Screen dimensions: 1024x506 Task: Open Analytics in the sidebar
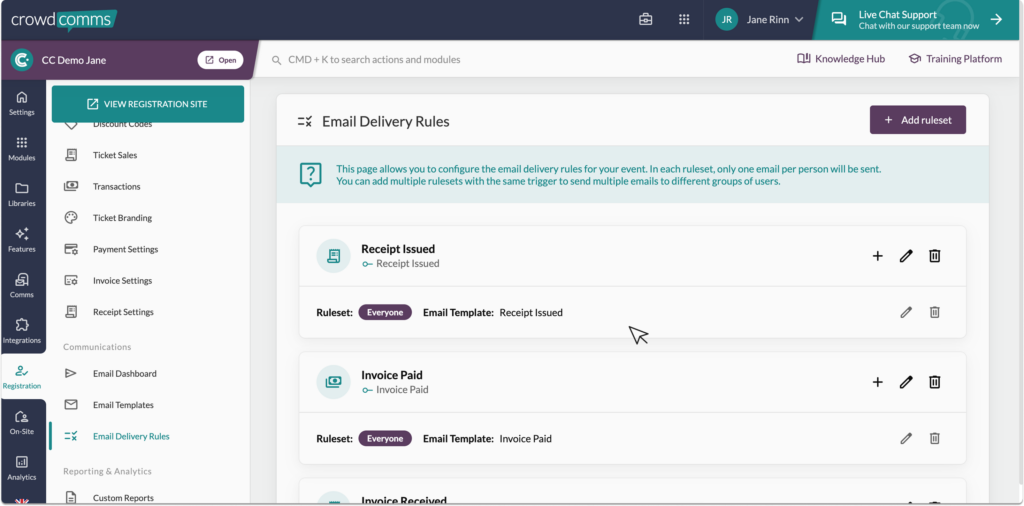tap(22, 468)
